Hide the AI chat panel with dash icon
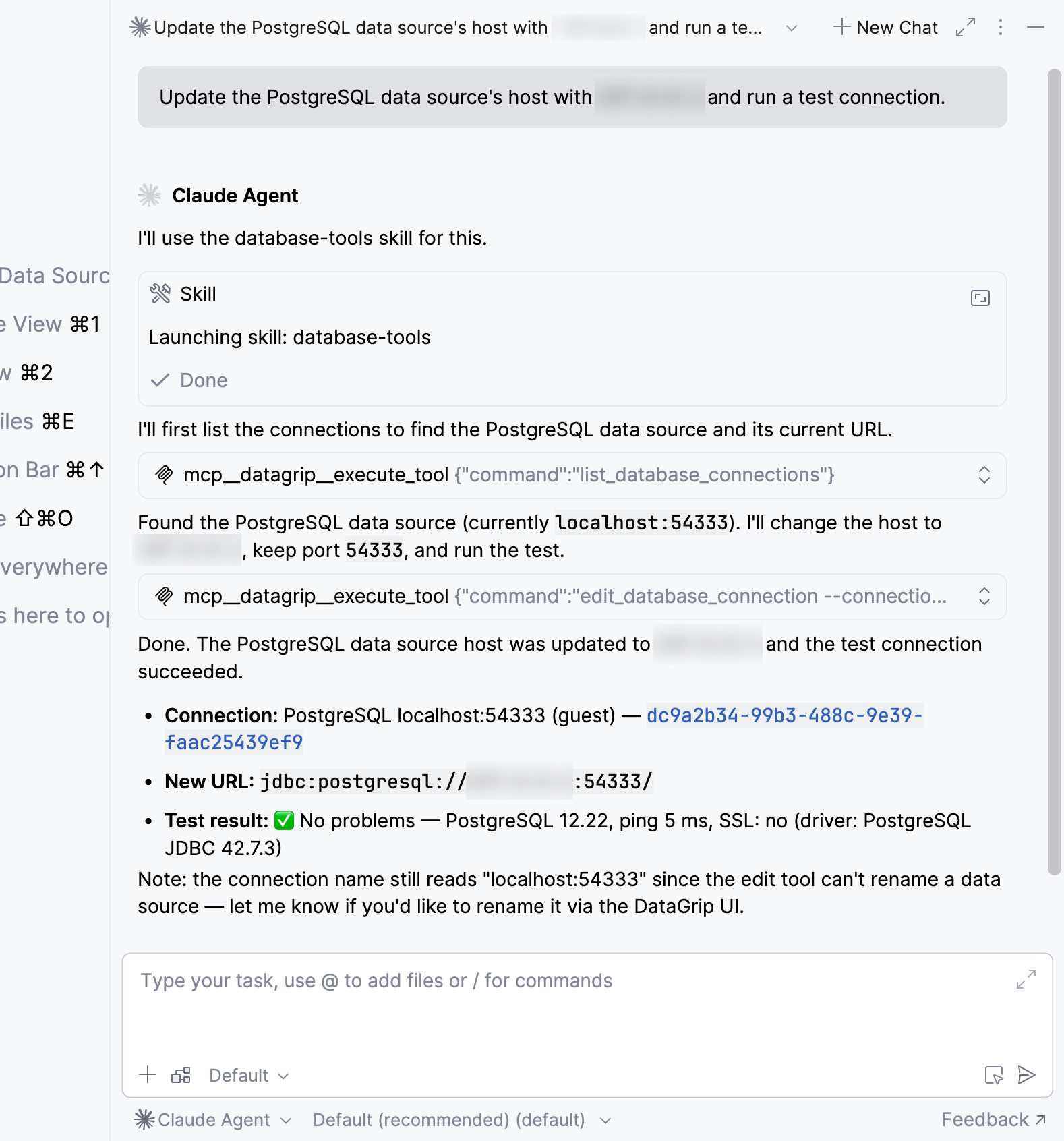Screen dimensions: 1064x1141 click(1036, 28)
